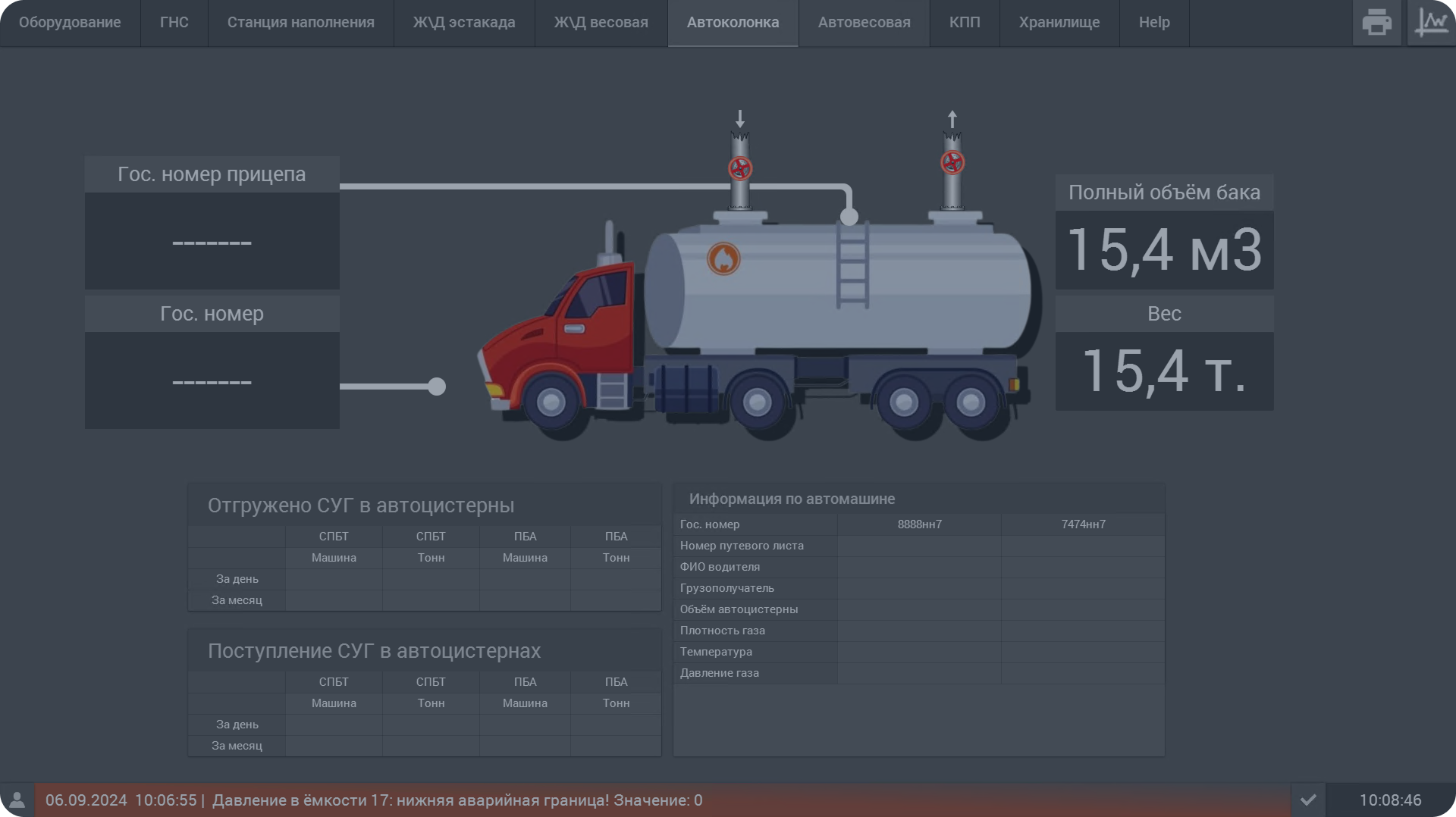1456x817 pixels.
Task: Click the downward arrow above inlet pipe
Action: click(x=740, y=119)
